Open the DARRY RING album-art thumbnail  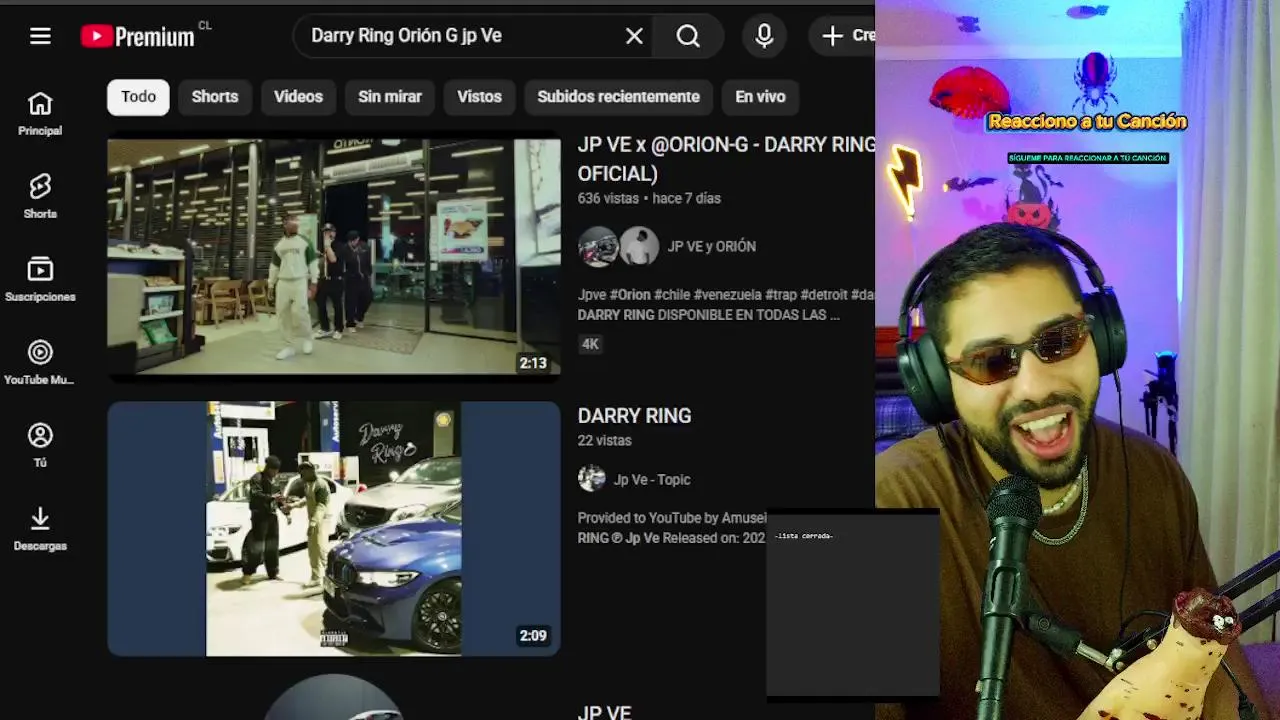point(334,529)
